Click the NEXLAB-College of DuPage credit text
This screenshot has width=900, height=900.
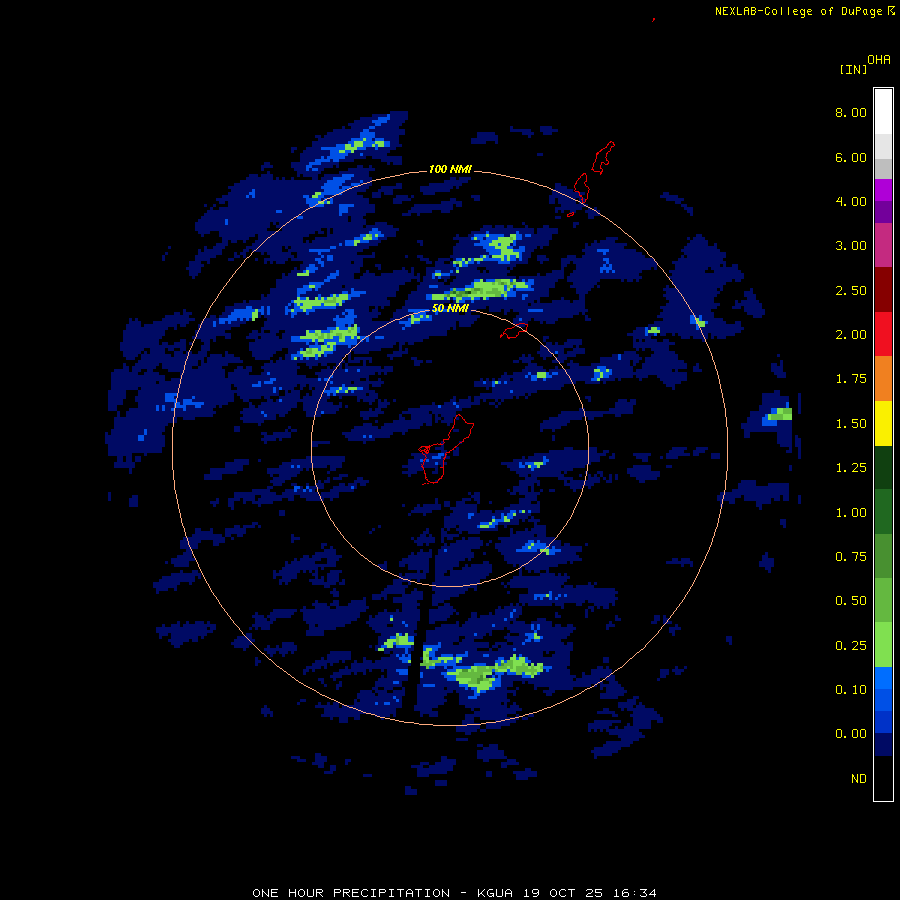click(798, 11)
